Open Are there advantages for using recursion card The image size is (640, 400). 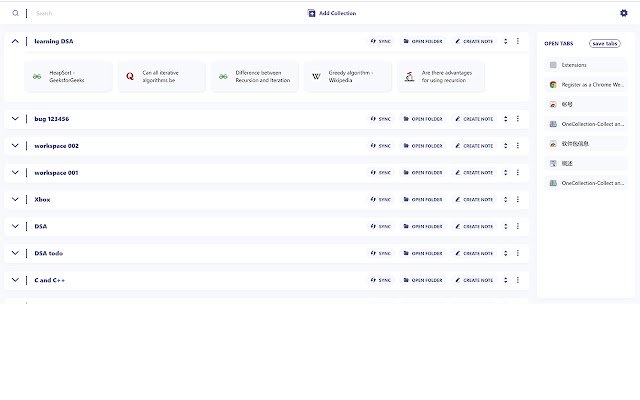441,76
